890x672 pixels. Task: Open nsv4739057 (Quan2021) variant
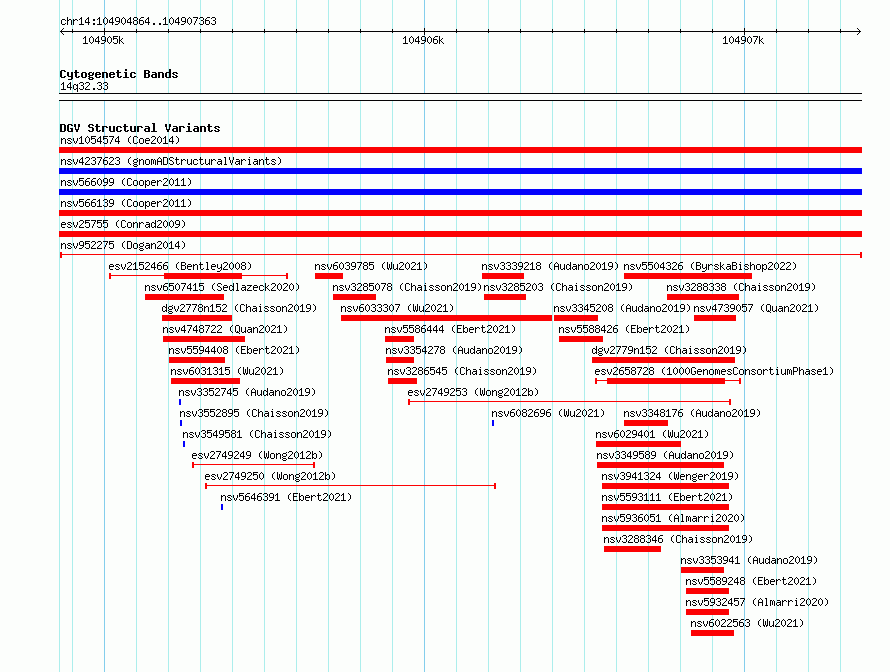pos(757,308)
